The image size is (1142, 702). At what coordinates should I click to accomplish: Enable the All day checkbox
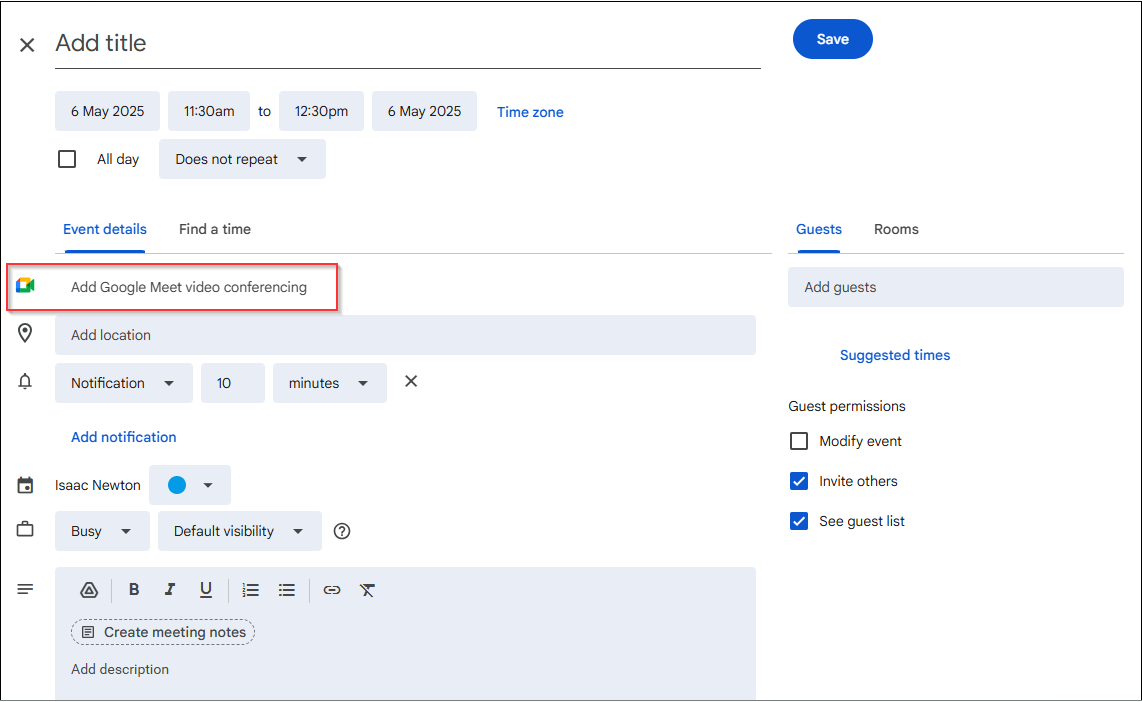pyautogui.click(x=67, y=159)
